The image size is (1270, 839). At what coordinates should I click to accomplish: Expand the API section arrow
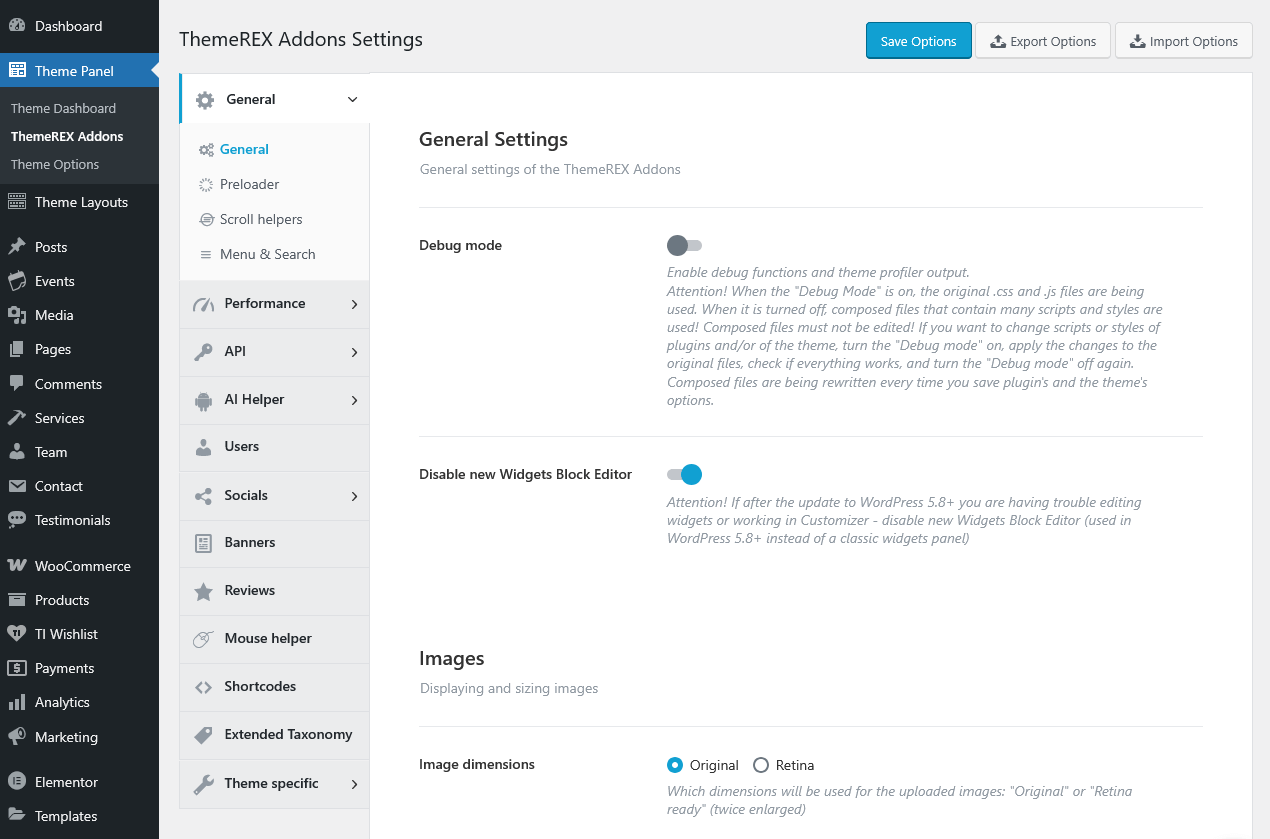click(354, 352)
